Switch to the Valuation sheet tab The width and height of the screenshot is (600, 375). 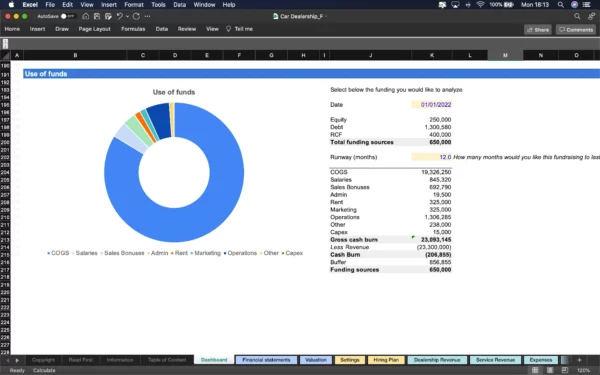[316, 360]
